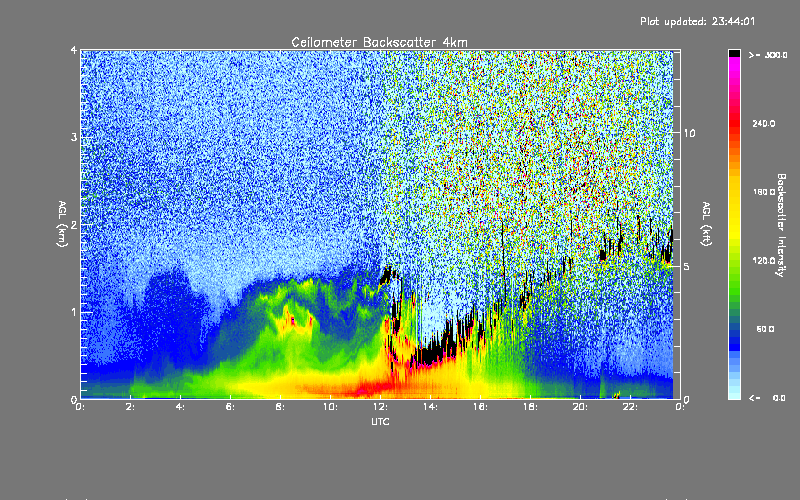Click the '16:' UTC hour tick label
The width and height of the screenshot is (800, 500).
pyautogui.click(x=481, y=407)
